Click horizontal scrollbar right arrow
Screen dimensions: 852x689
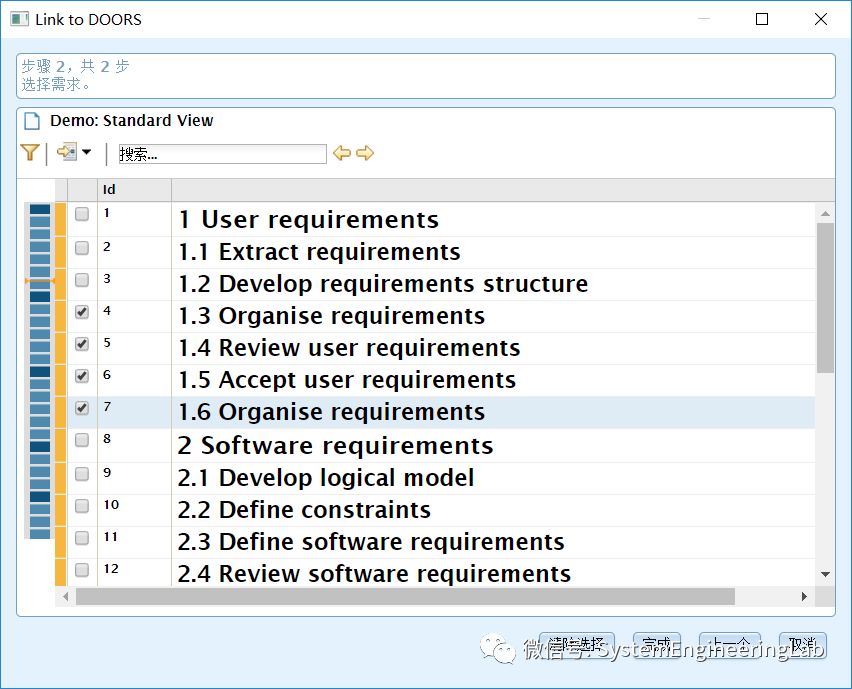click(x=804, y=597)
